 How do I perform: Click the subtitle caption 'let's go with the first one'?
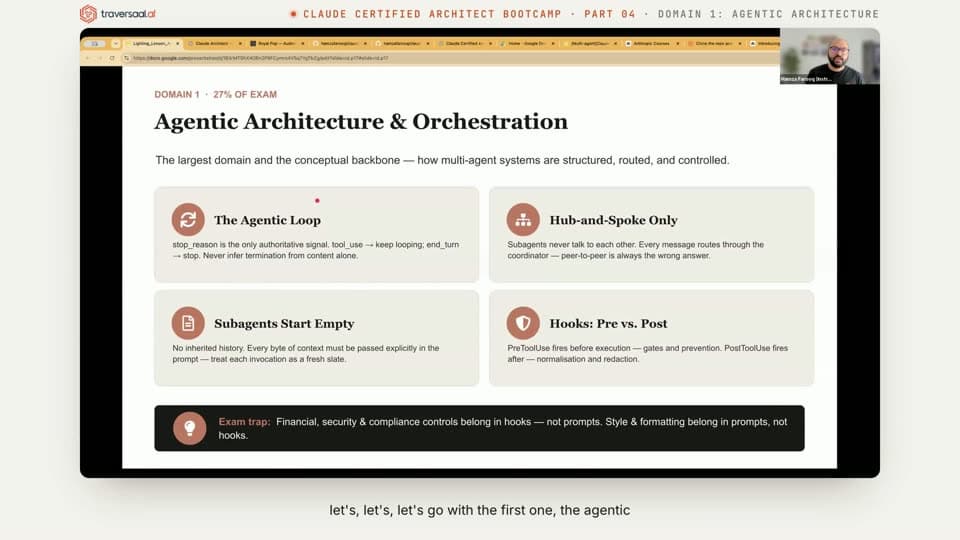click(x=479, y=510)
